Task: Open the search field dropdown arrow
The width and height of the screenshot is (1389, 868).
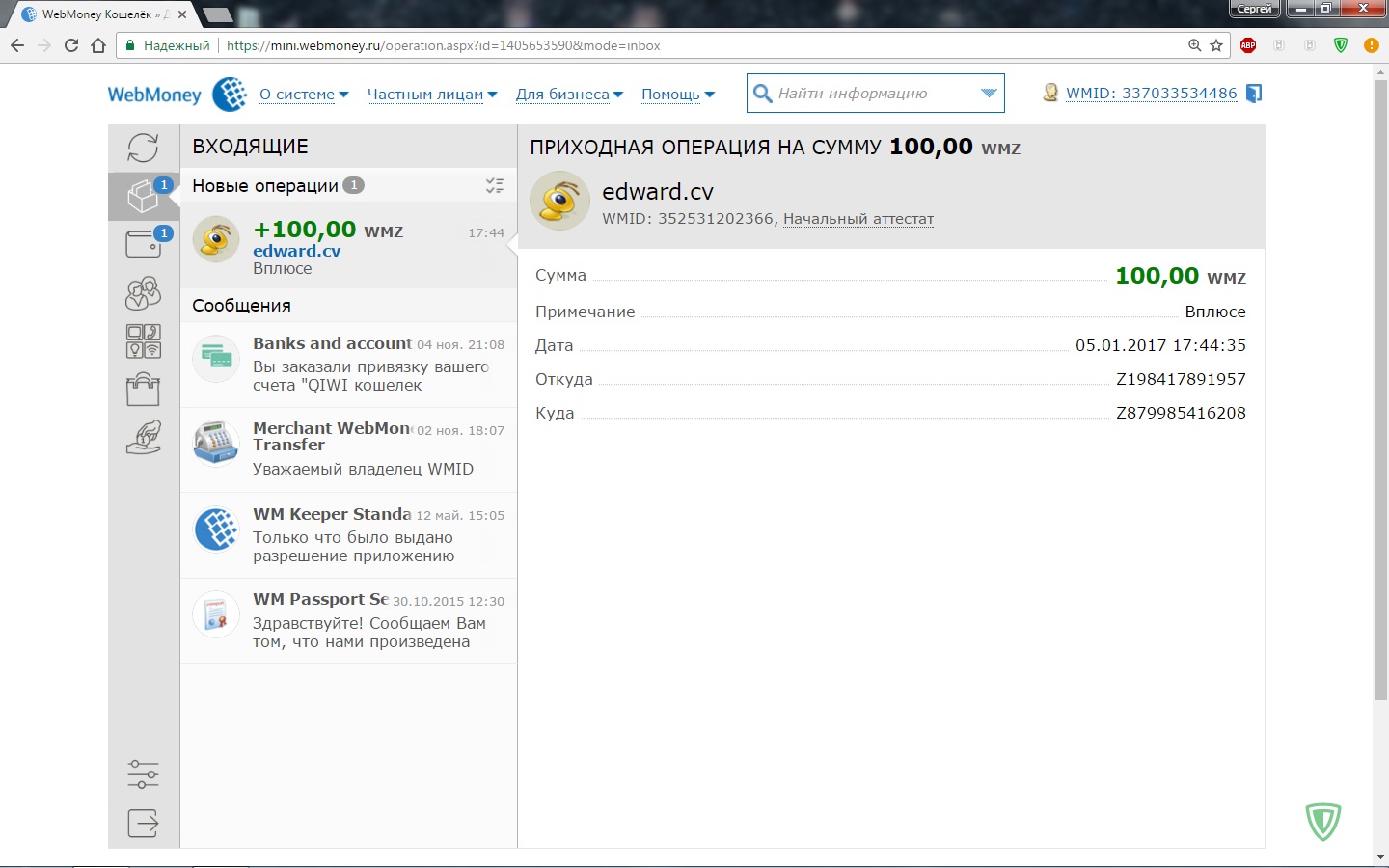Action: [989, 94]
